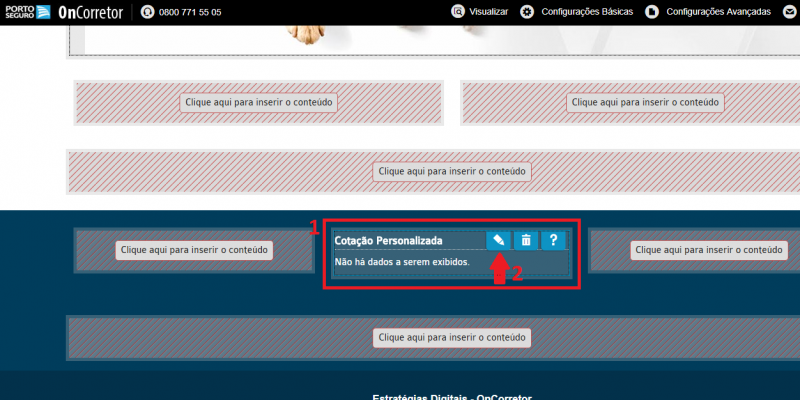800x400 pixels.
Task: Insert content in top-left white placeholder
Action: [x=259, y=102]
